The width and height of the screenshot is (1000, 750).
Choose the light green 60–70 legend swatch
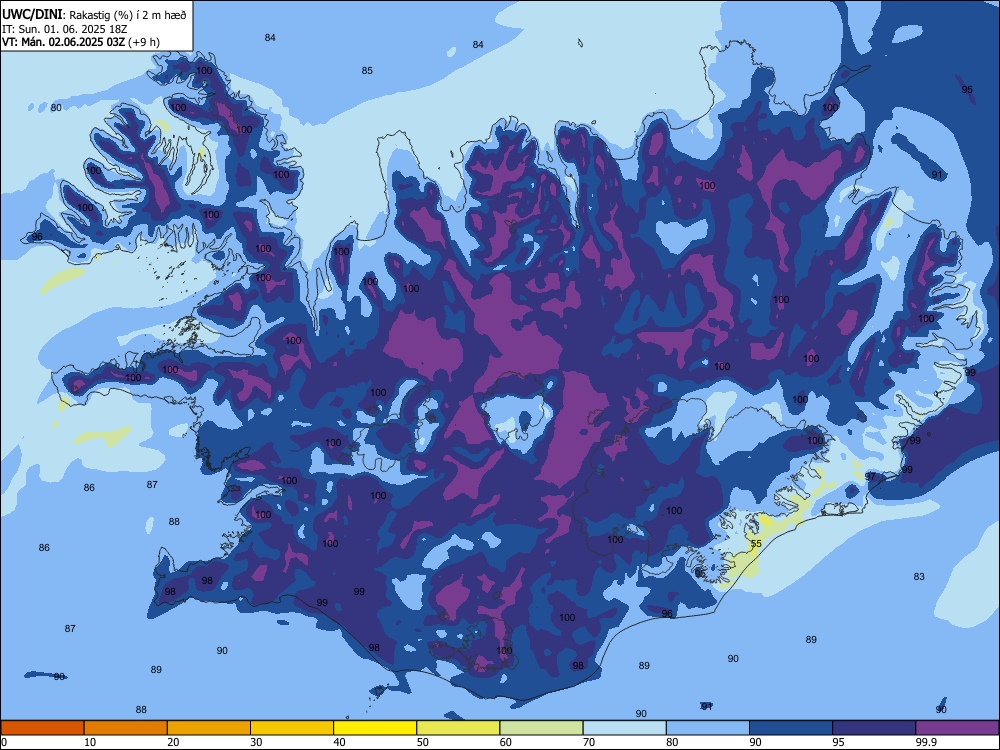[541, 728]
